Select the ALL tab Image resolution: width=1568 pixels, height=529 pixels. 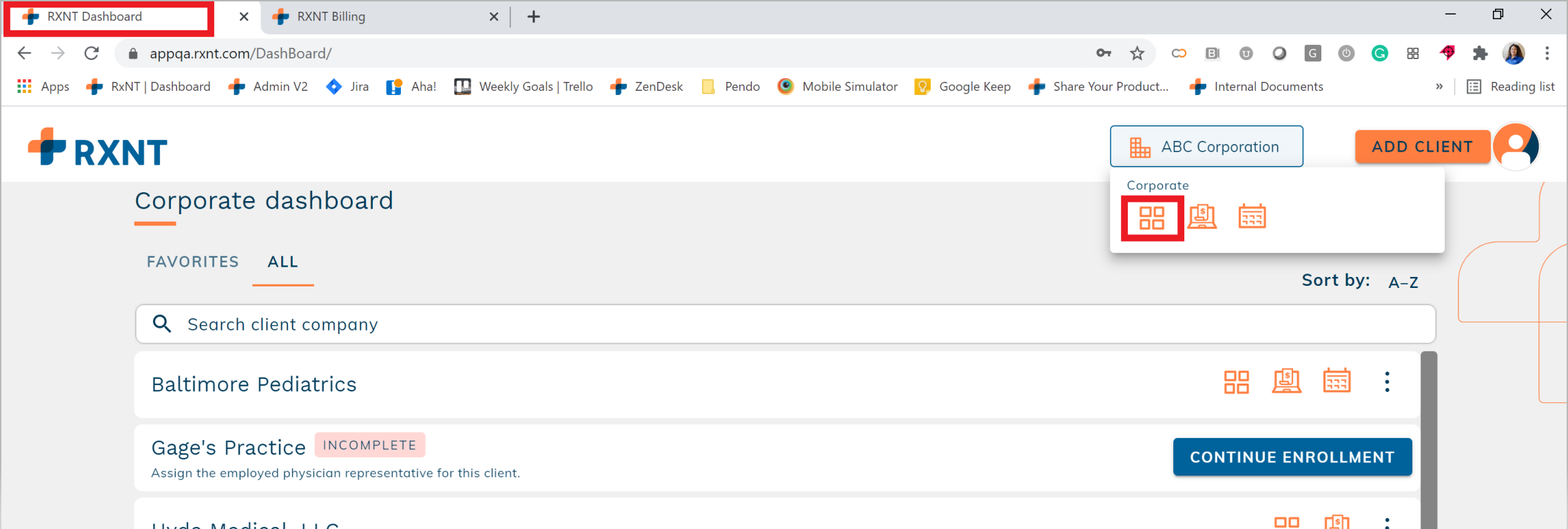click(x=283, y=262)
